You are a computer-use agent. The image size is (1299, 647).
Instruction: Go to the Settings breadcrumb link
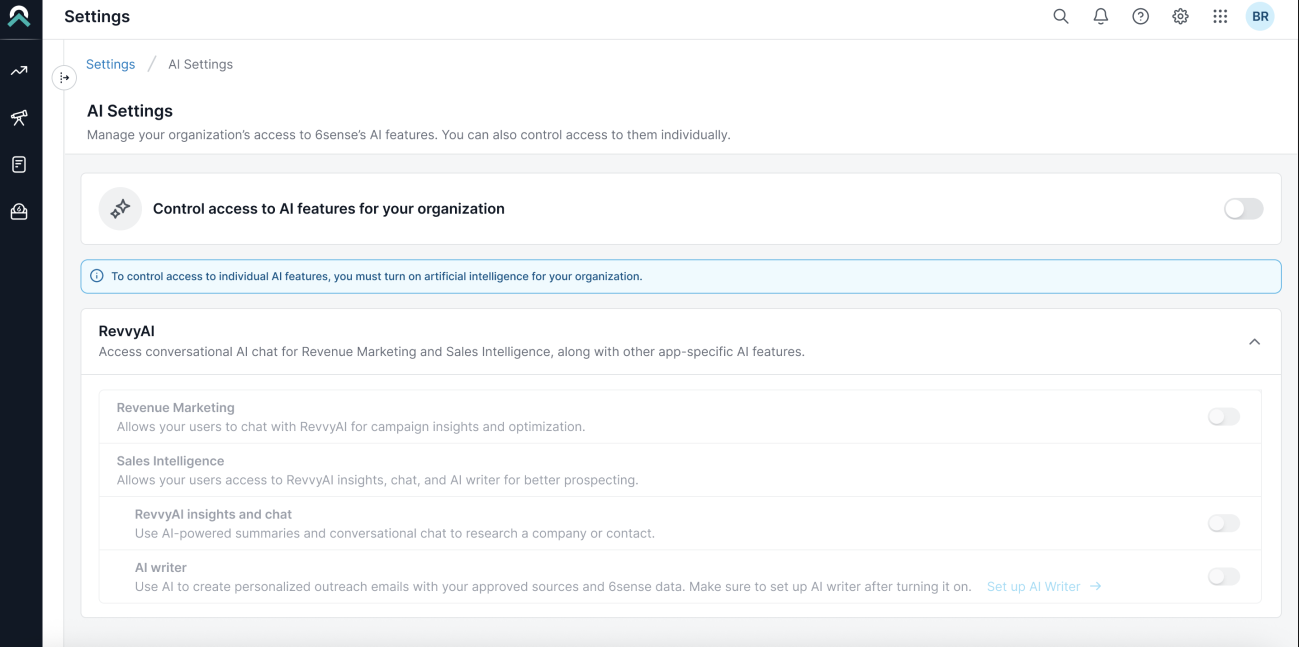click(x=110, y=64)
